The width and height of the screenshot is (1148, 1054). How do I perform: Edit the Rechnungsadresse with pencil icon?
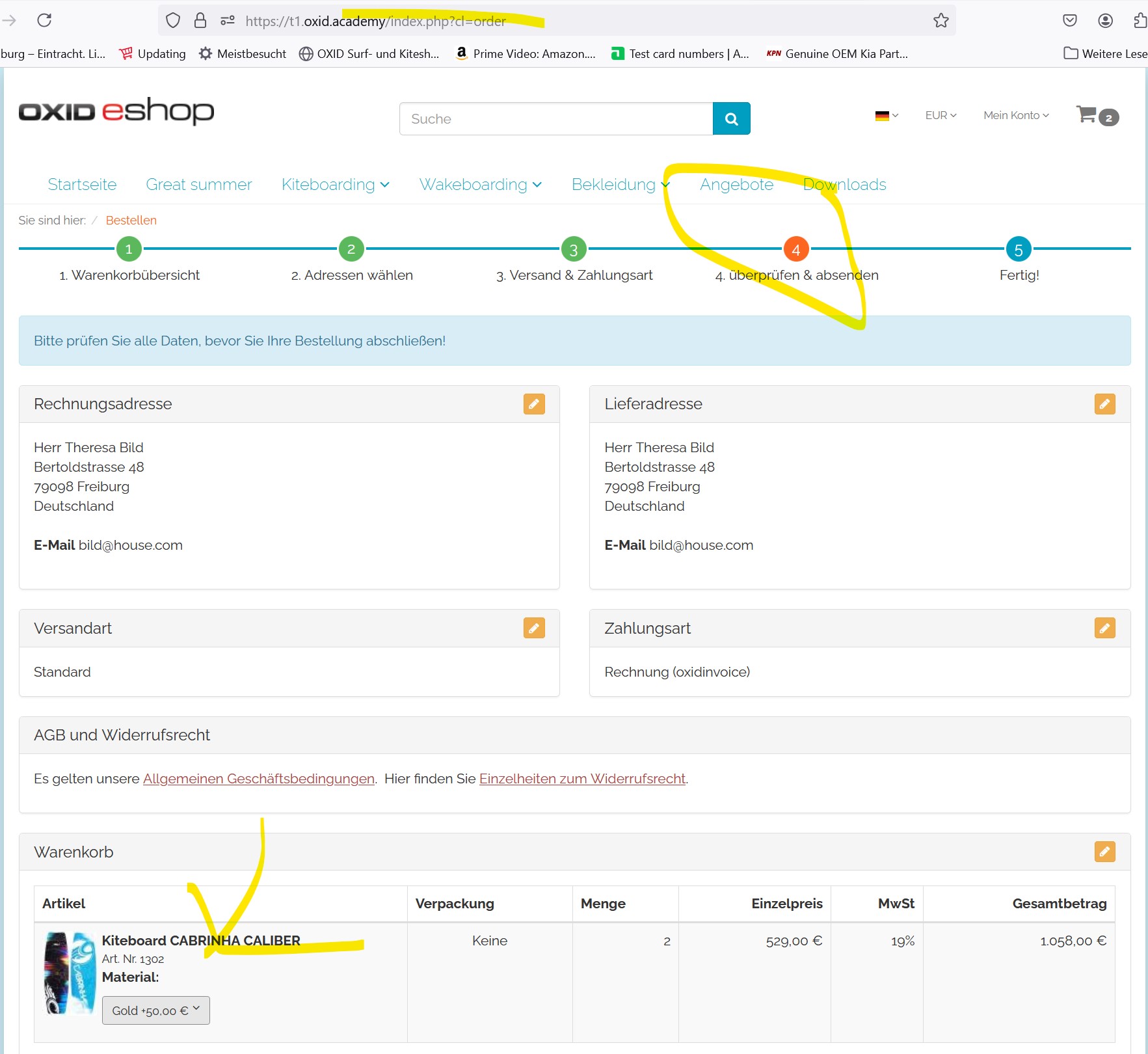coord(533,404)
